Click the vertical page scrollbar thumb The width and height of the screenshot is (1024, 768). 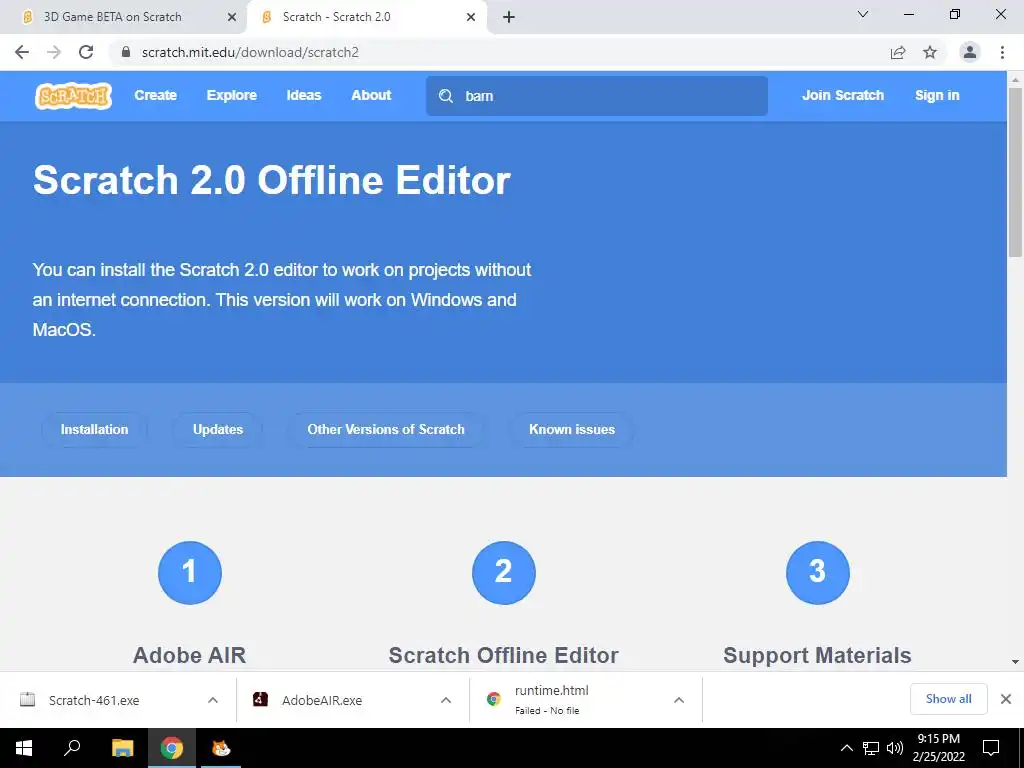(1015, 173)
